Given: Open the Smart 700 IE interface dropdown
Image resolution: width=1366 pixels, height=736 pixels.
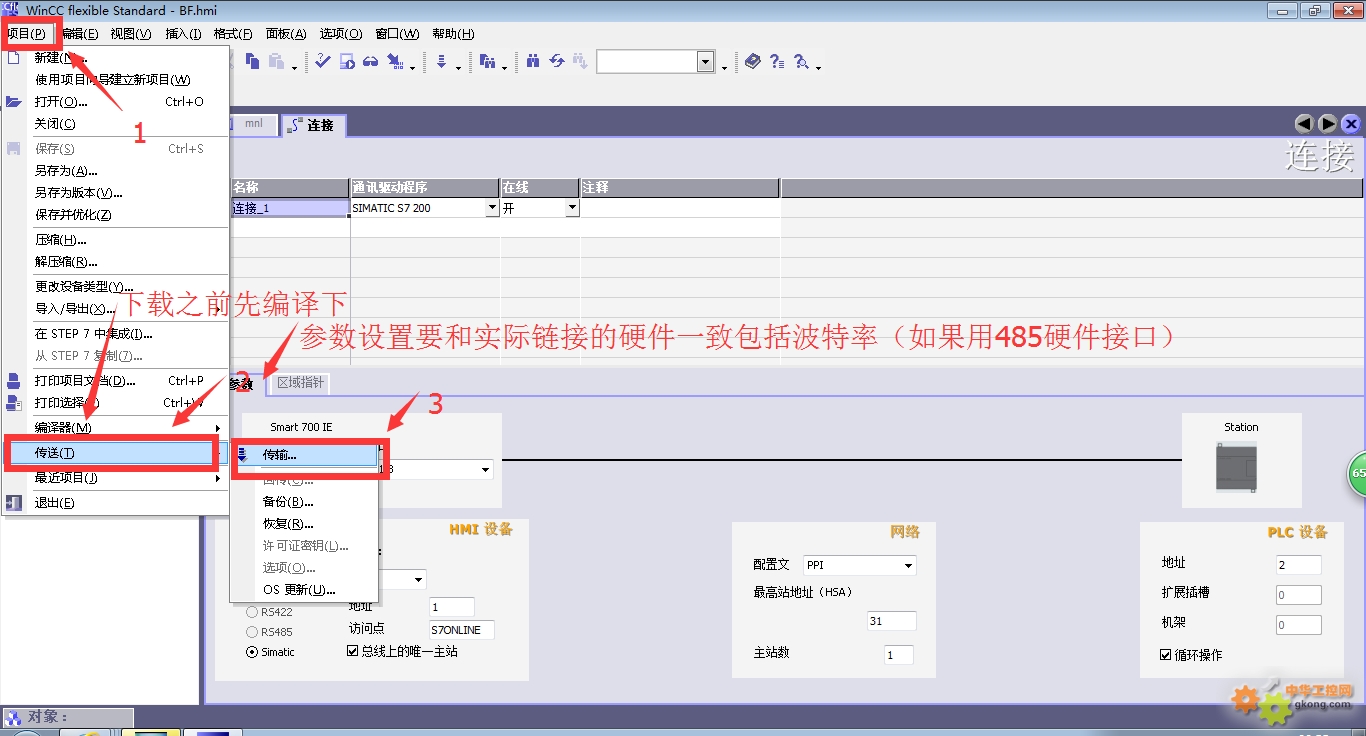Looking at the screenshot, I should coord(486,470).
